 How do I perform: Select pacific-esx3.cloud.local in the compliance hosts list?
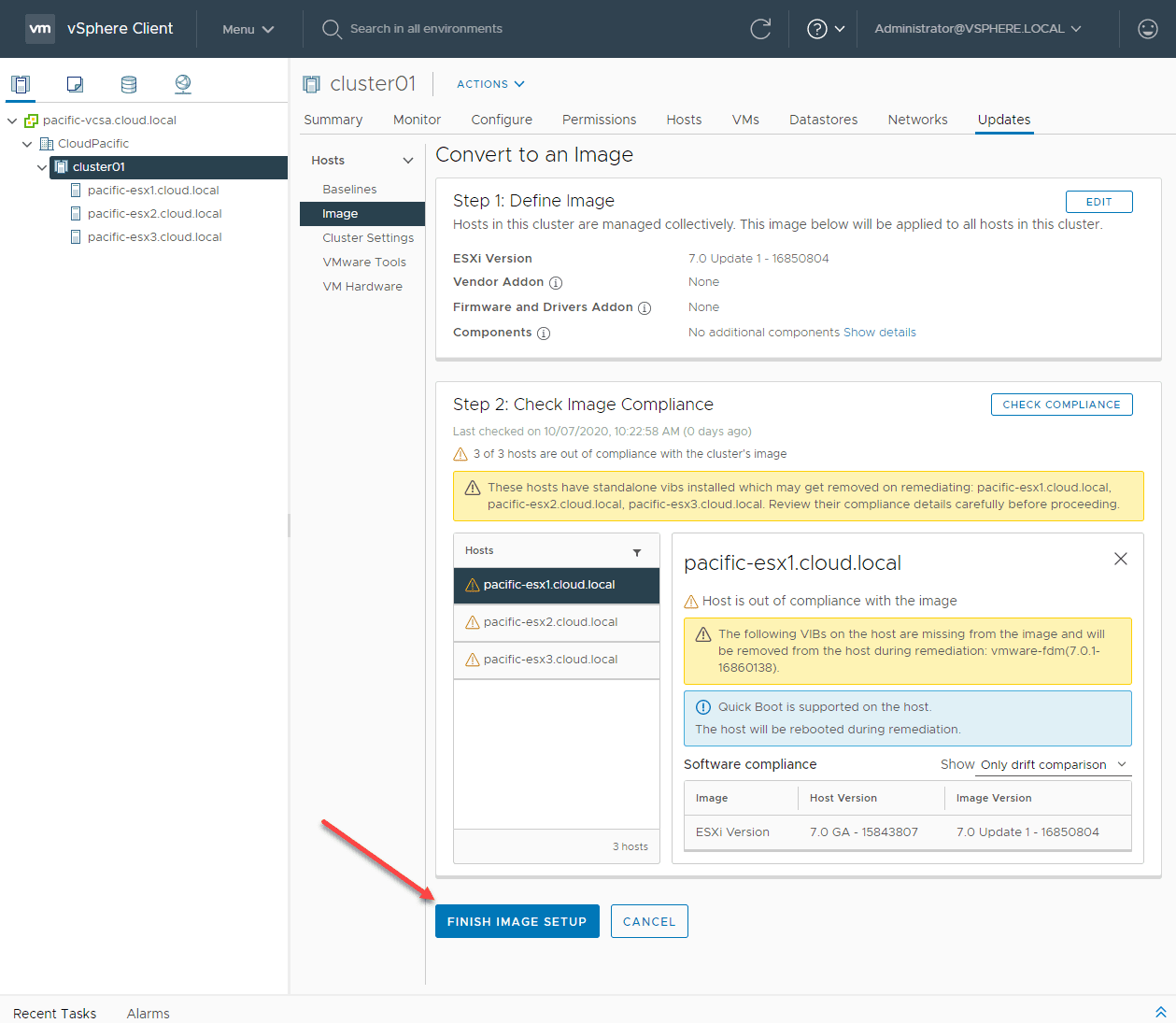click(x=557, y=661)
